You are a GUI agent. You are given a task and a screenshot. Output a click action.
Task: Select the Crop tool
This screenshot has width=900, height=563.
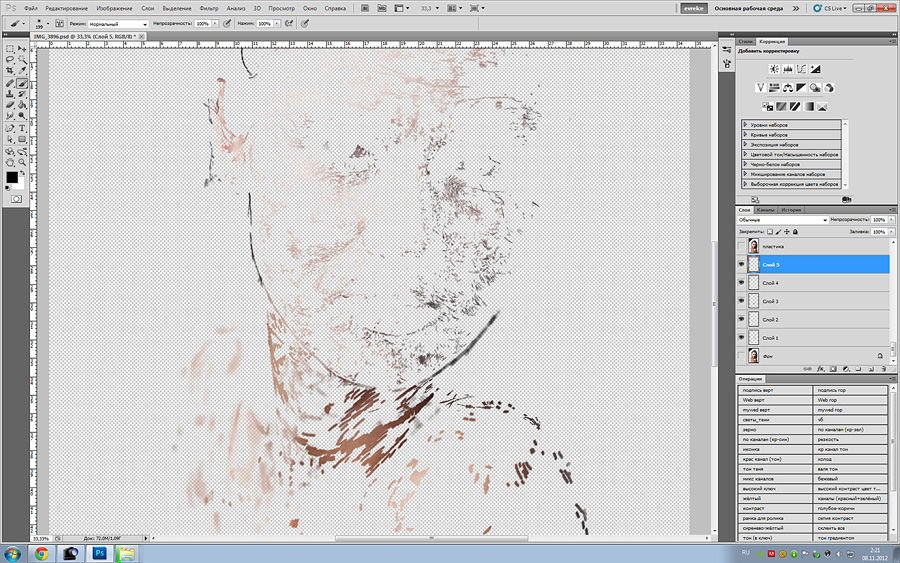coord(10,71)
